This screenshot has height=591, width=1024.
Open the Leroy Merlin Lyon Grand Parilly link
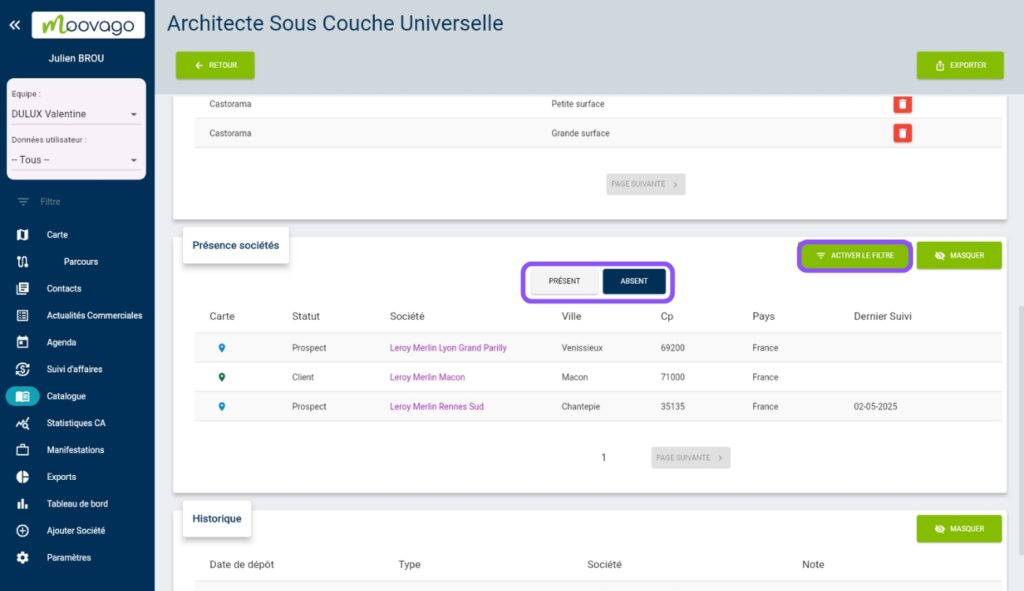point(448,348)
